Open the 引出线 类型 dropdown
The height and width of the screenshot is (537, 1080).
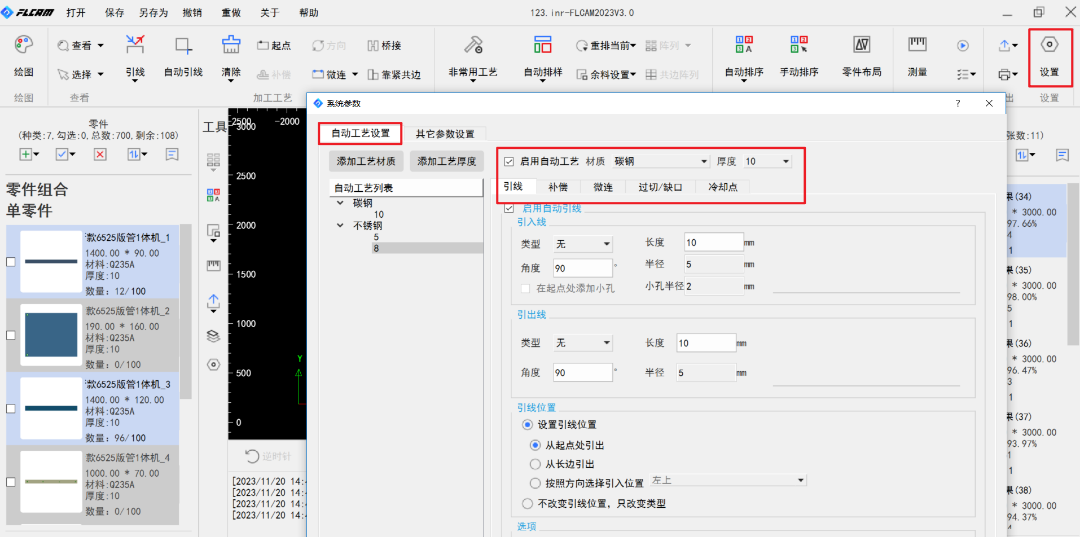(583, 342)
